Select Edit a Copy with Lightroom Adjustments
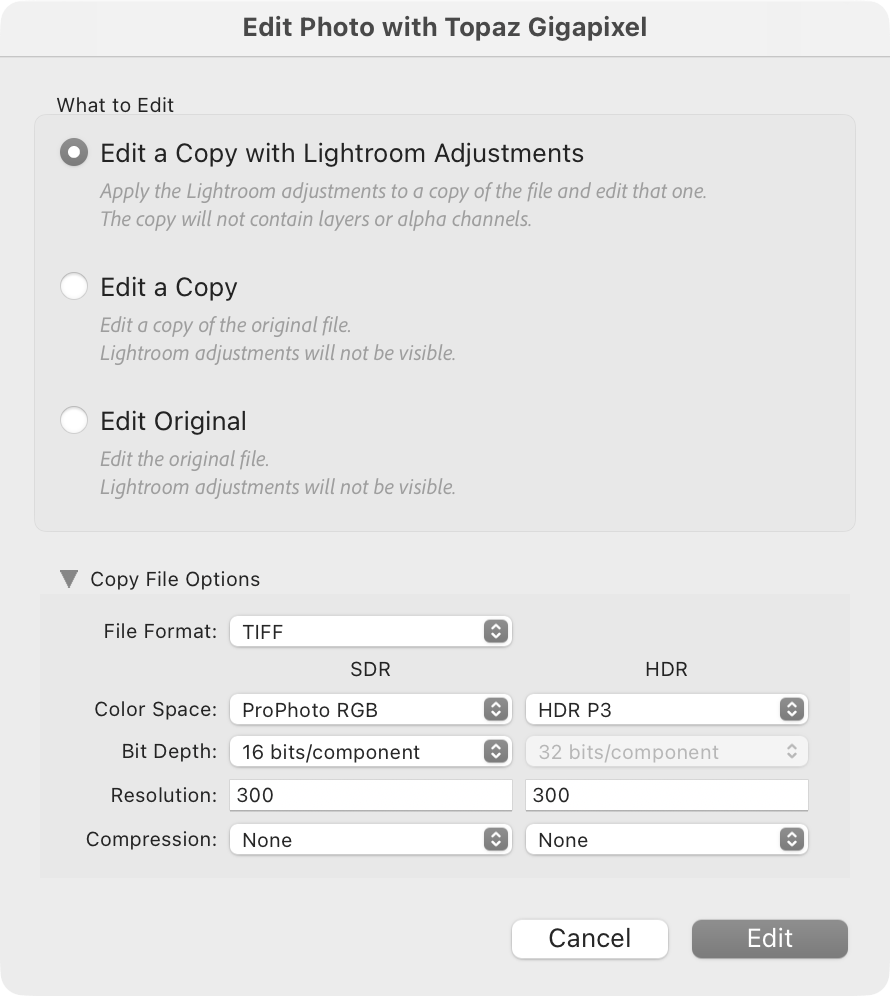 click(74, 153)
